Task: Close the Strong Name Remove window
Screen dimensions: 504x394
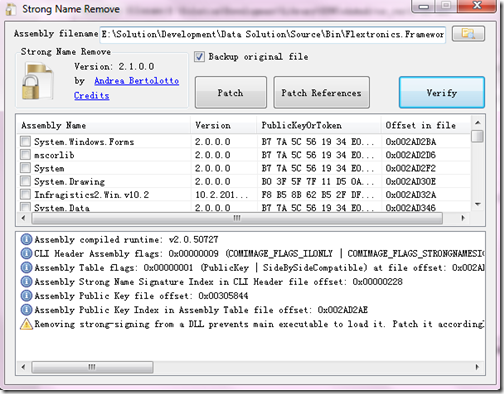Action: coord(477,6)
